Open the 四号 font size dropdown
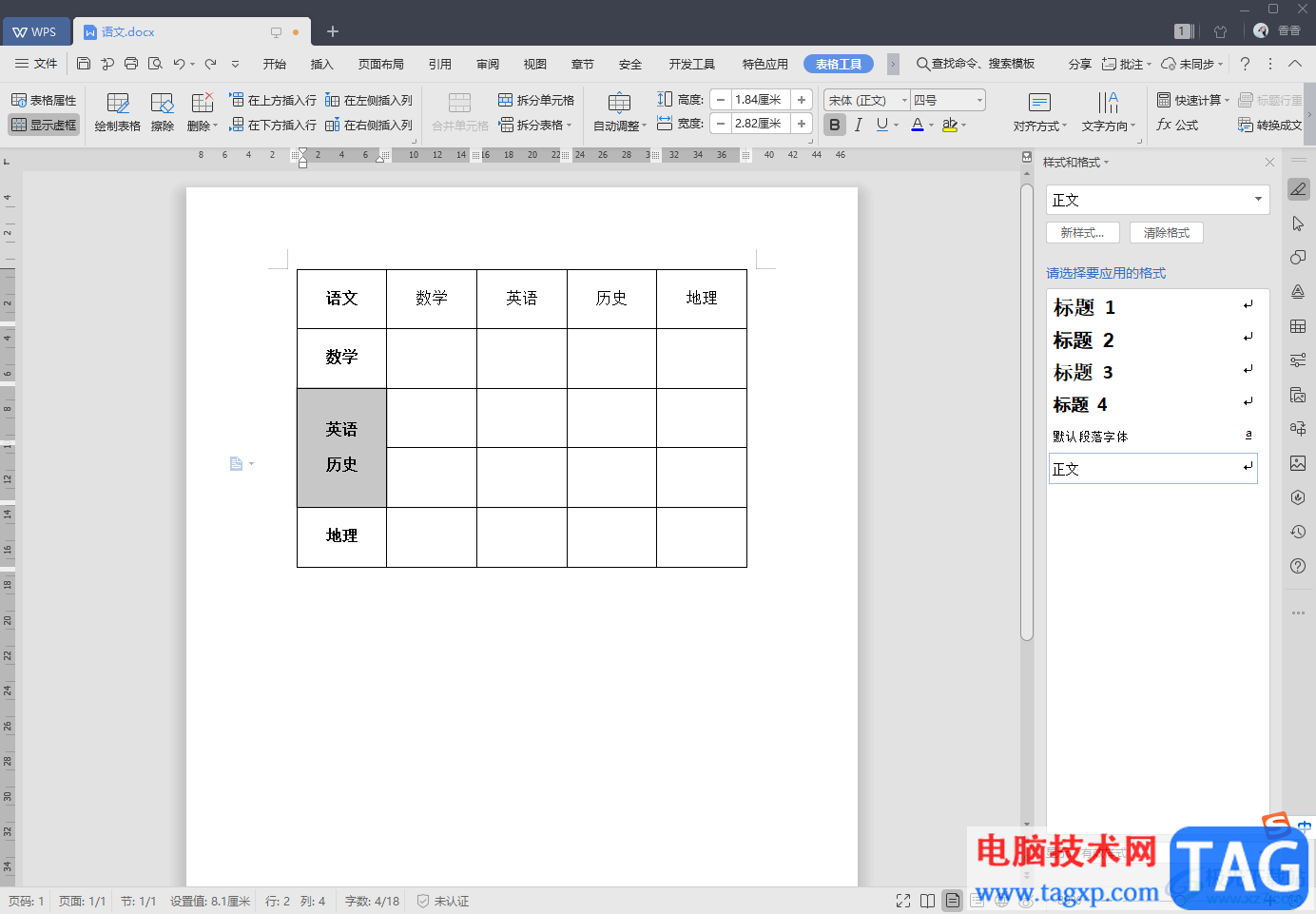This screenshot has height=914, width=1316. pos(979,100)
